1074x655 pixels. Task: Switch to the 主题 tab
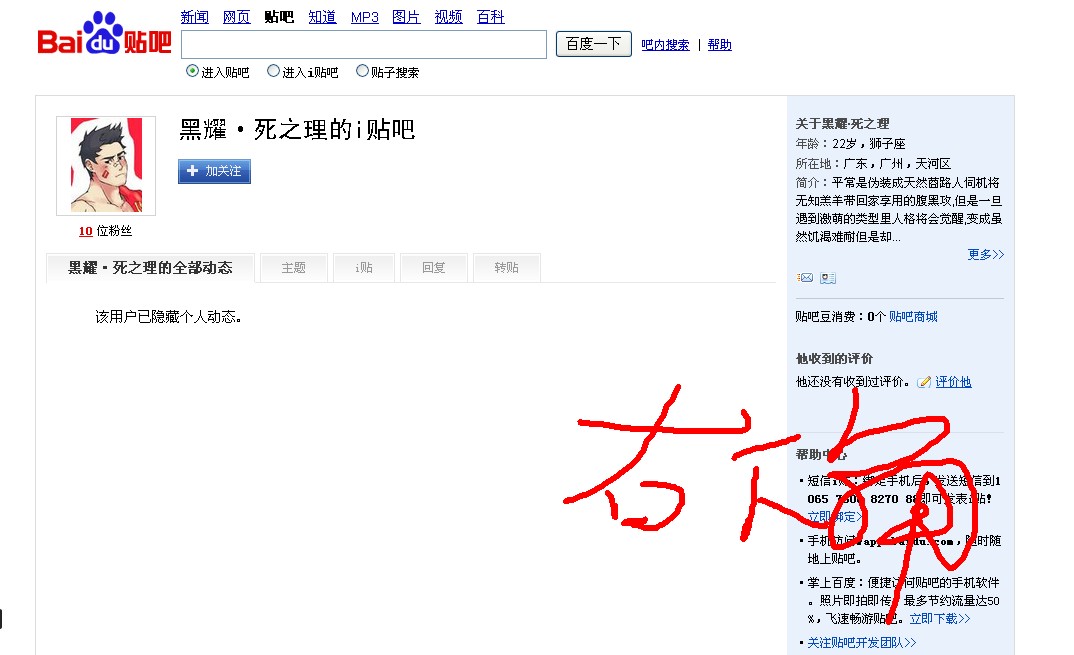point(294,268)
